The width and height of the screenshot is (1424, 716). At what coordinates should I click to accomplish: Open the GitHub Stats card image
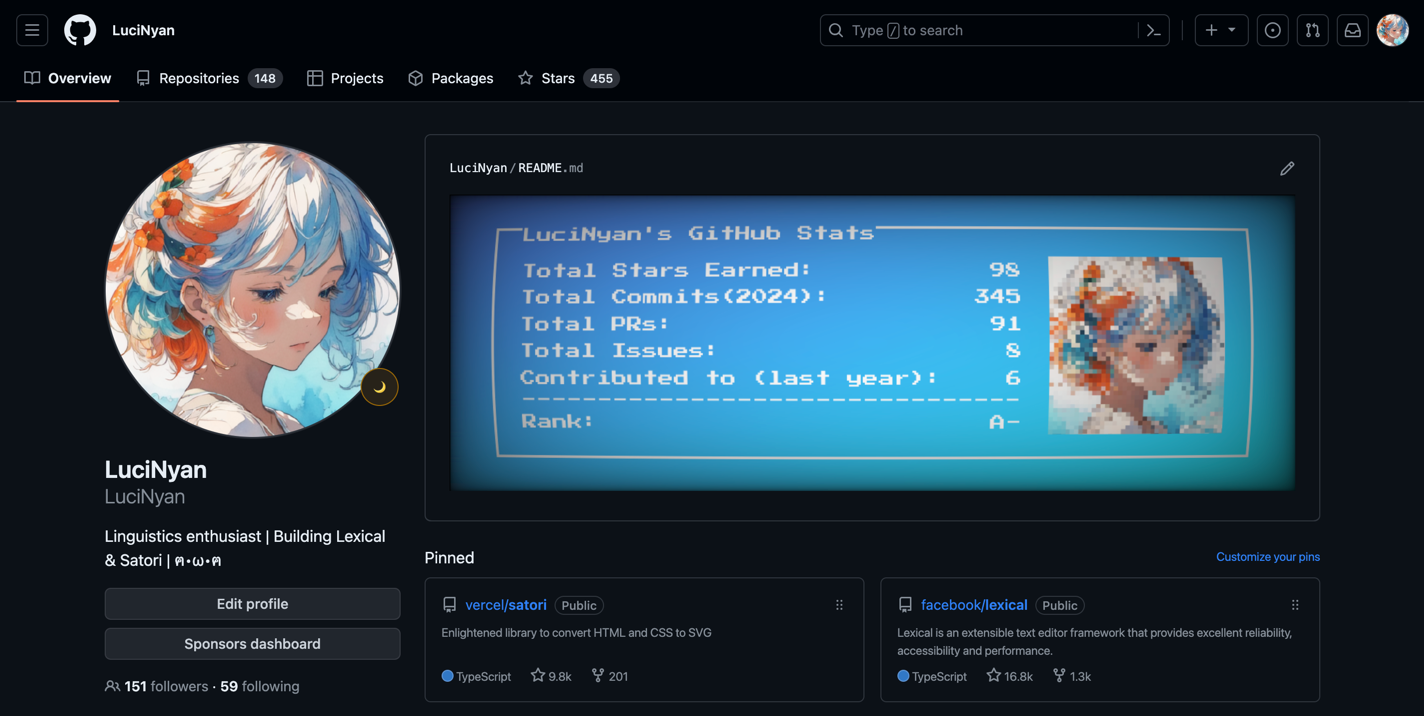point(872,343)
